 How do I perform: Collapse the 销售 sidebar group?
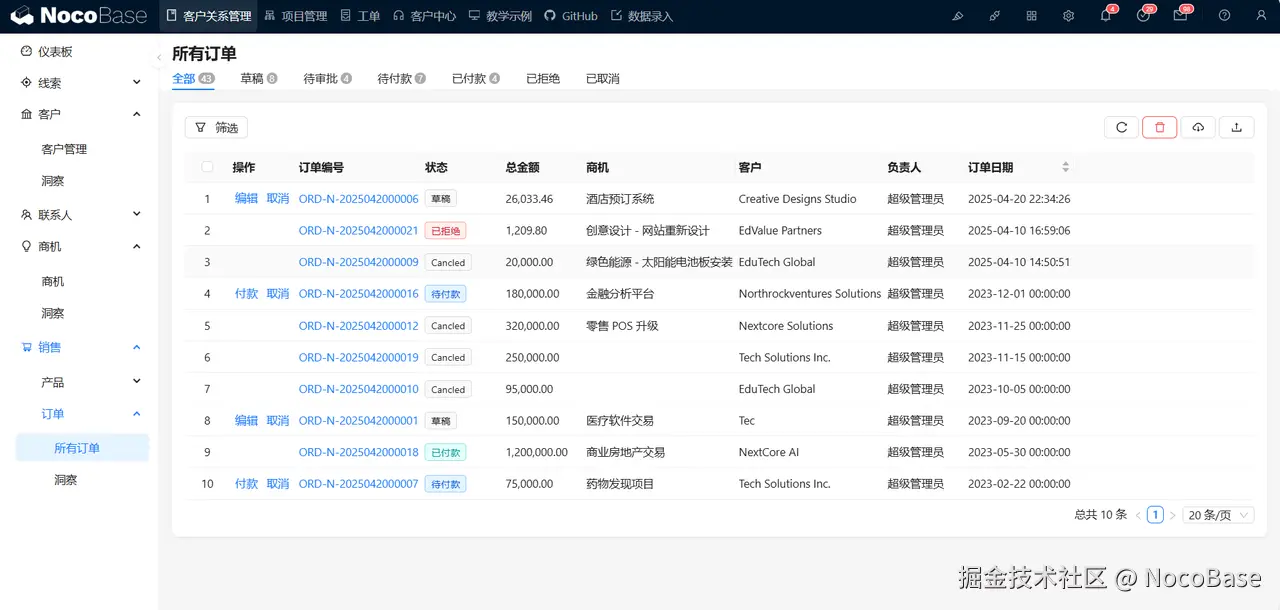click(137, 347)
